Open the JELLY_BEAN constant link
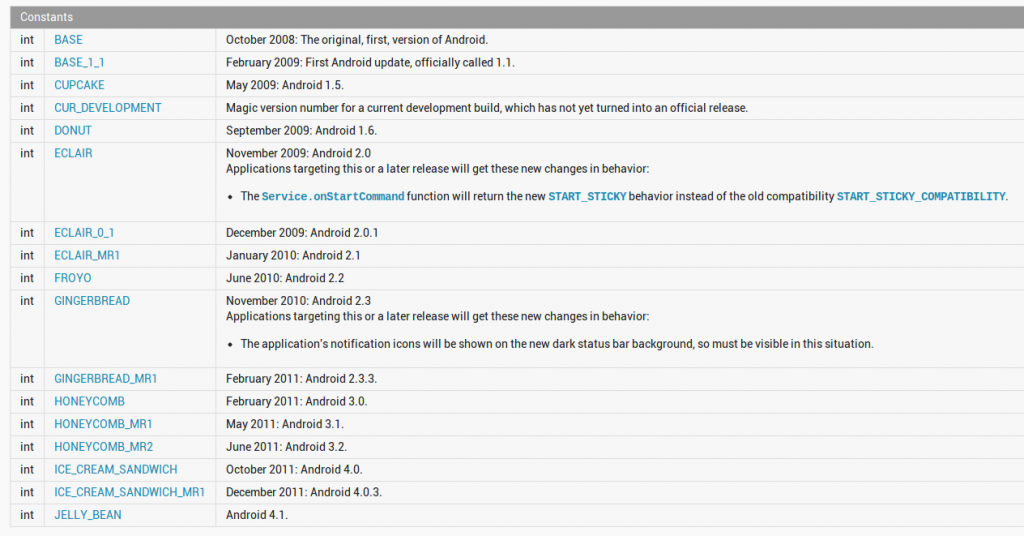1024x536 pixels. [88, 515]
